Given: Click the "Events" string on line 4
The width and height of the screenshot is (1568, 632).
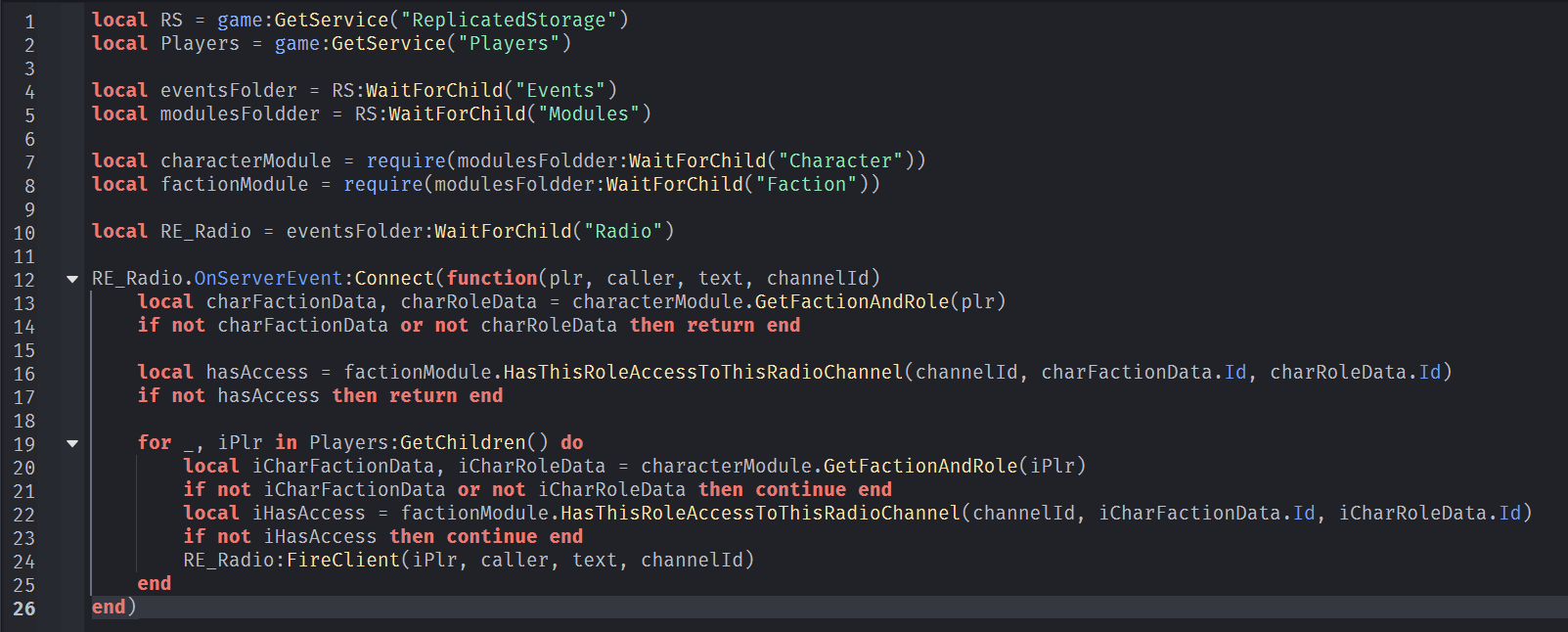Looking at the screenshot, I should pyautogui.click(x=560, y=90).
